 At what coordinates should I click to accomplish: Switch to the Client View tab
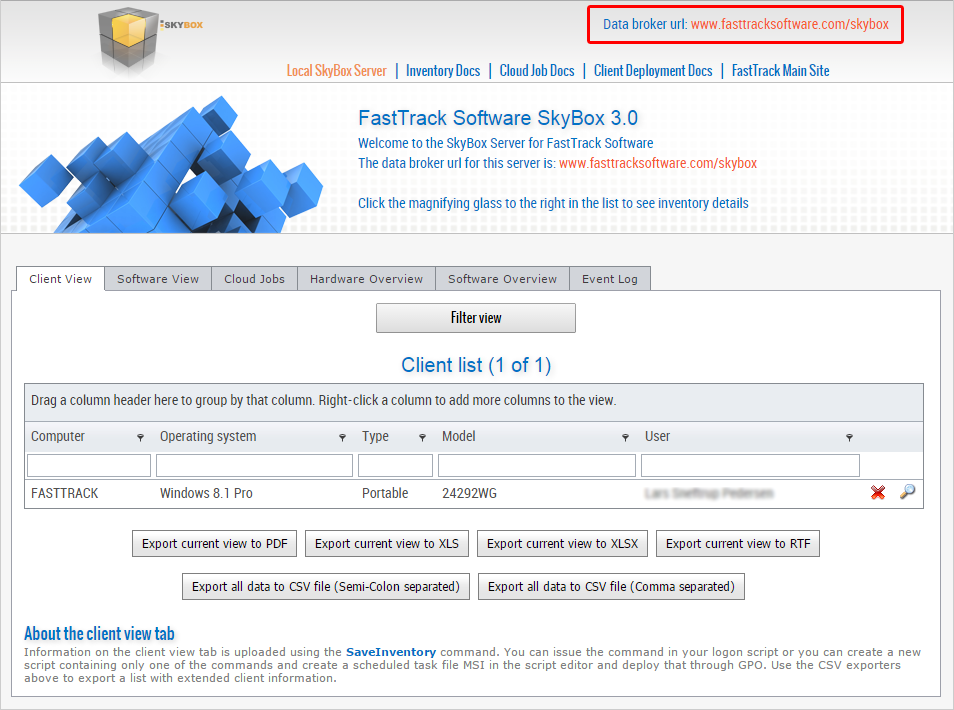(60, 279)
